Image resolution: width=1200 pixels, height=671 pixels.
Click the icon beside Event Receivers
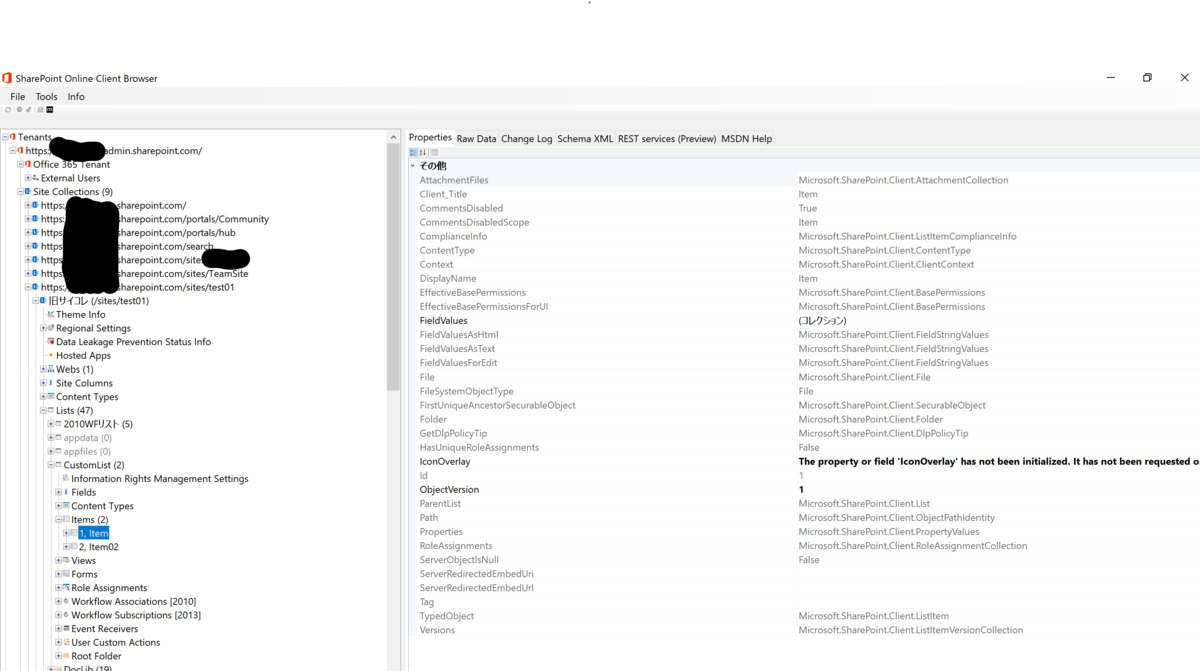[x=66, y=629]
